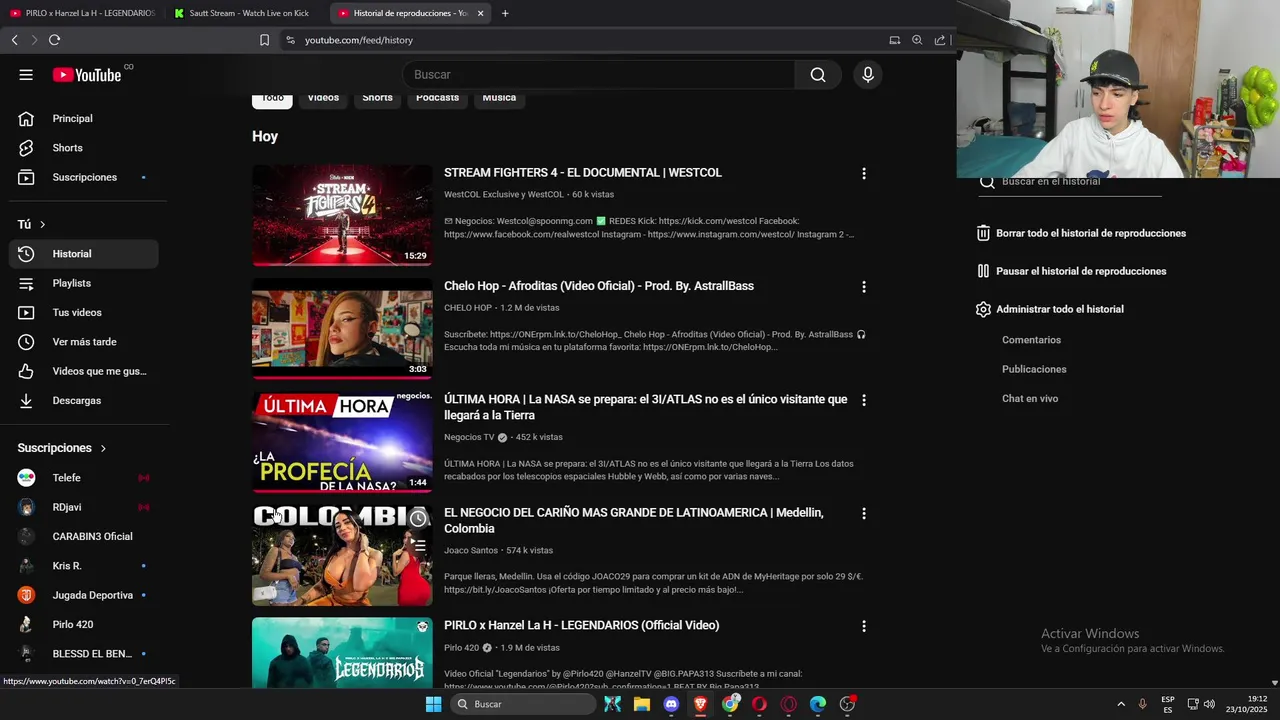The width and height of the screenshot is (1280, 720).
Task: Click the YouTube logo
Action: (x=87, y=75)
